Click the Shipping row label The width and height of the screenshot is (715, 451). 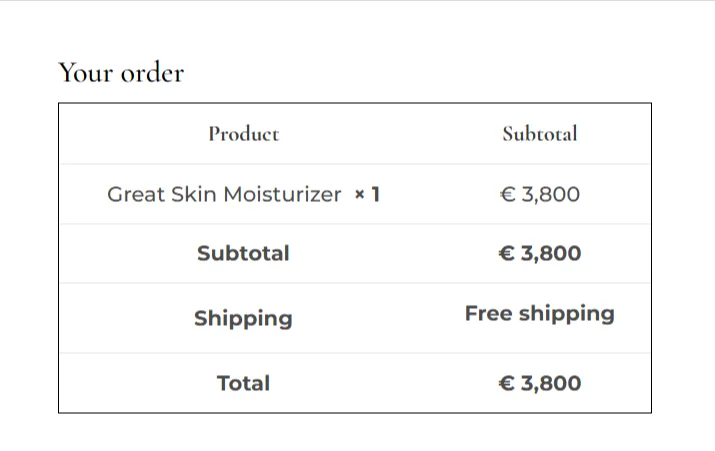tap(243, 318)
